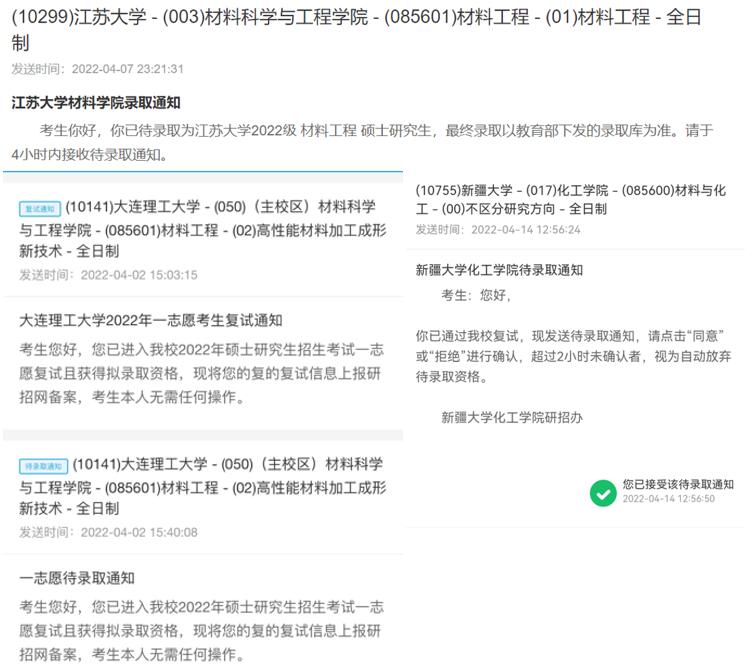
Task: Click the send time 2022-04-02 15:40:08
Action: tap(108, 532)
